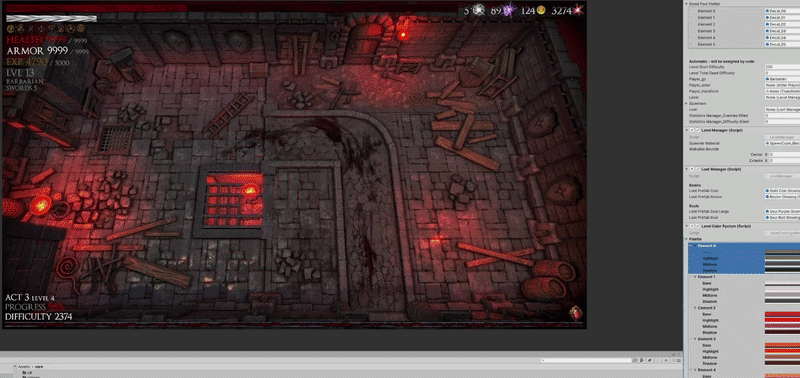Click the Level Total Dead Difficulty field
Image resolution: width=800 pixels, height=378 pixels.
[782, 73]
